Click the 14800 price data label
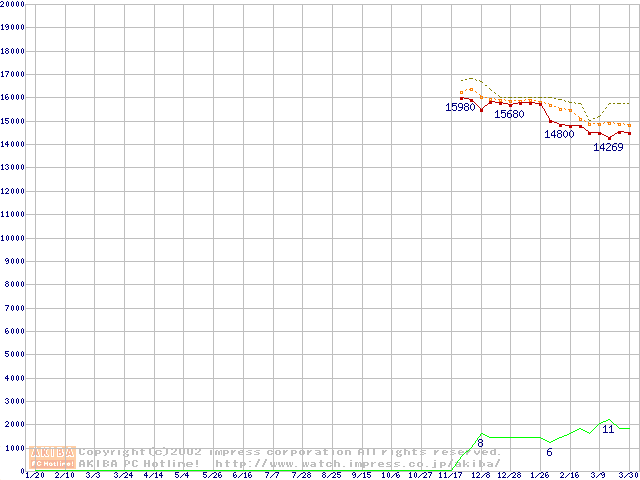Viewport: 640px width, 480px height. click(559, 134)
